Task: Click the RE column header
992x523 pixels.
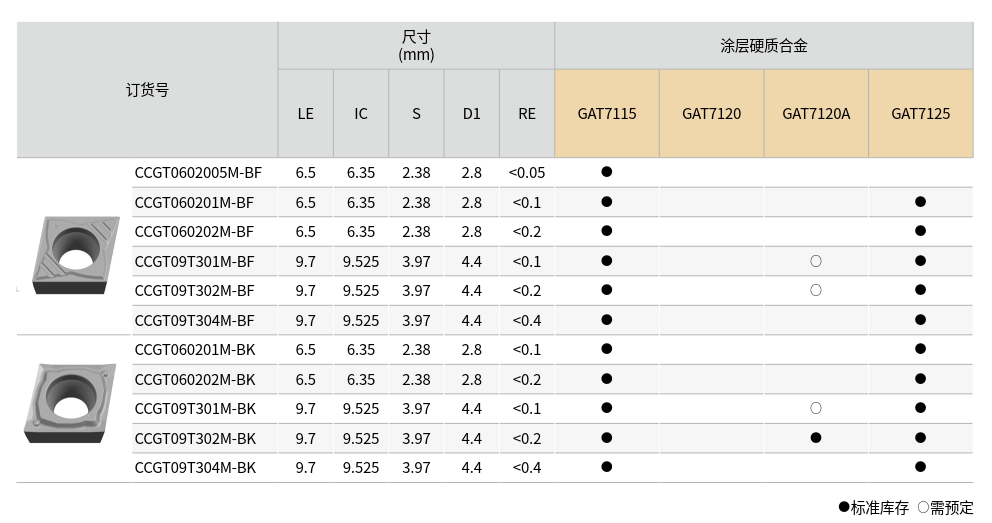Action: [527, 113]
